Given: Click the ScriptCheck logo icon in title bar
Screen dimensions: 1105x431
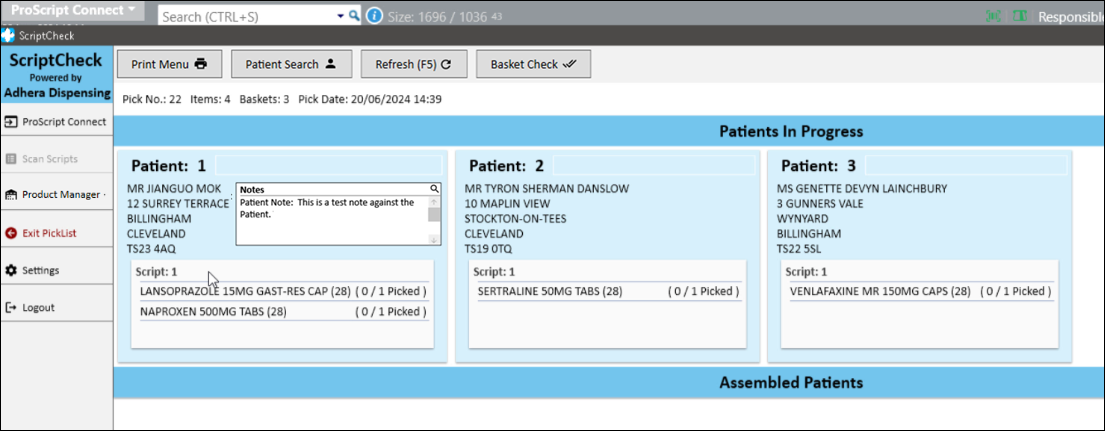Looking at the screenshot, I should [x=8, y=35].
